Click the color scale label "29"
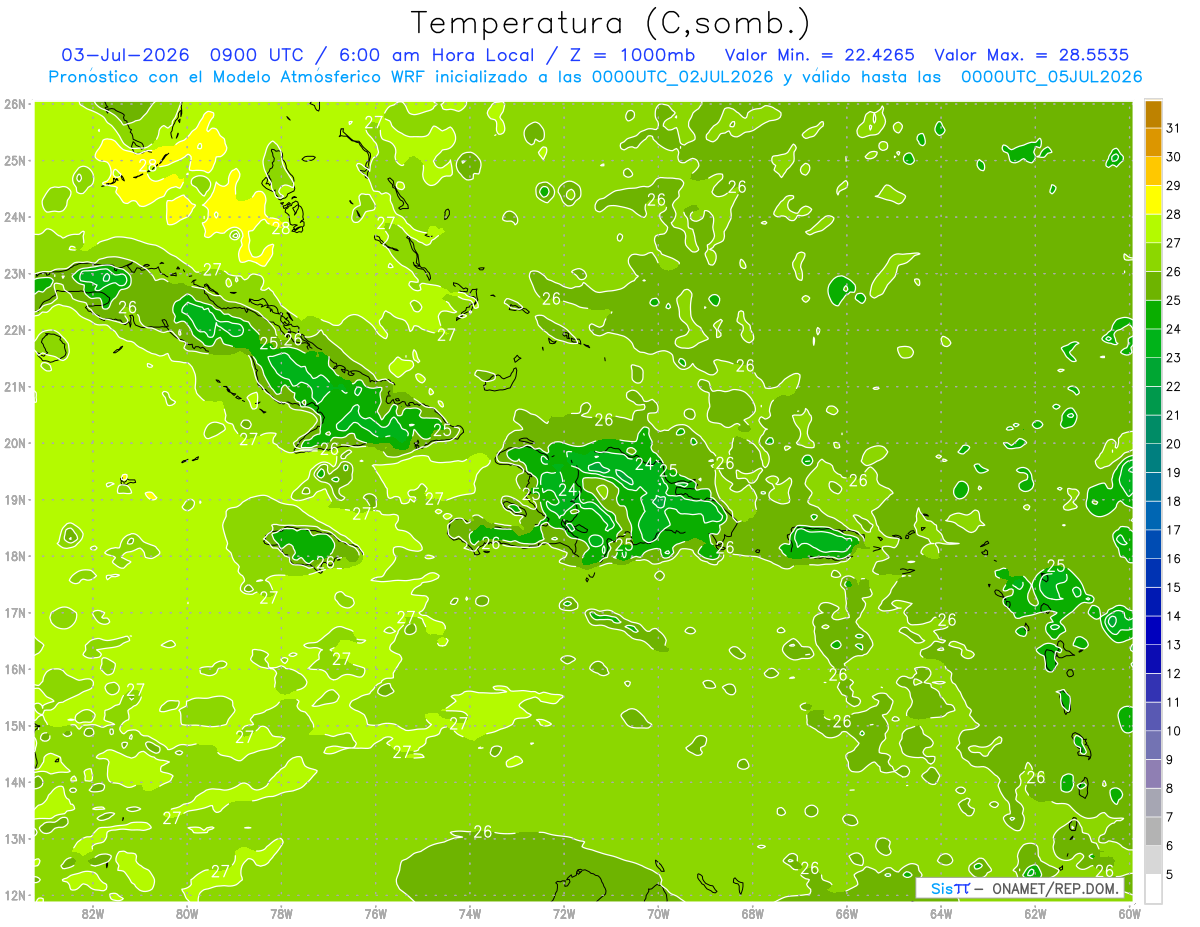The image size is (1200, 927). (x=1173, y=185)
